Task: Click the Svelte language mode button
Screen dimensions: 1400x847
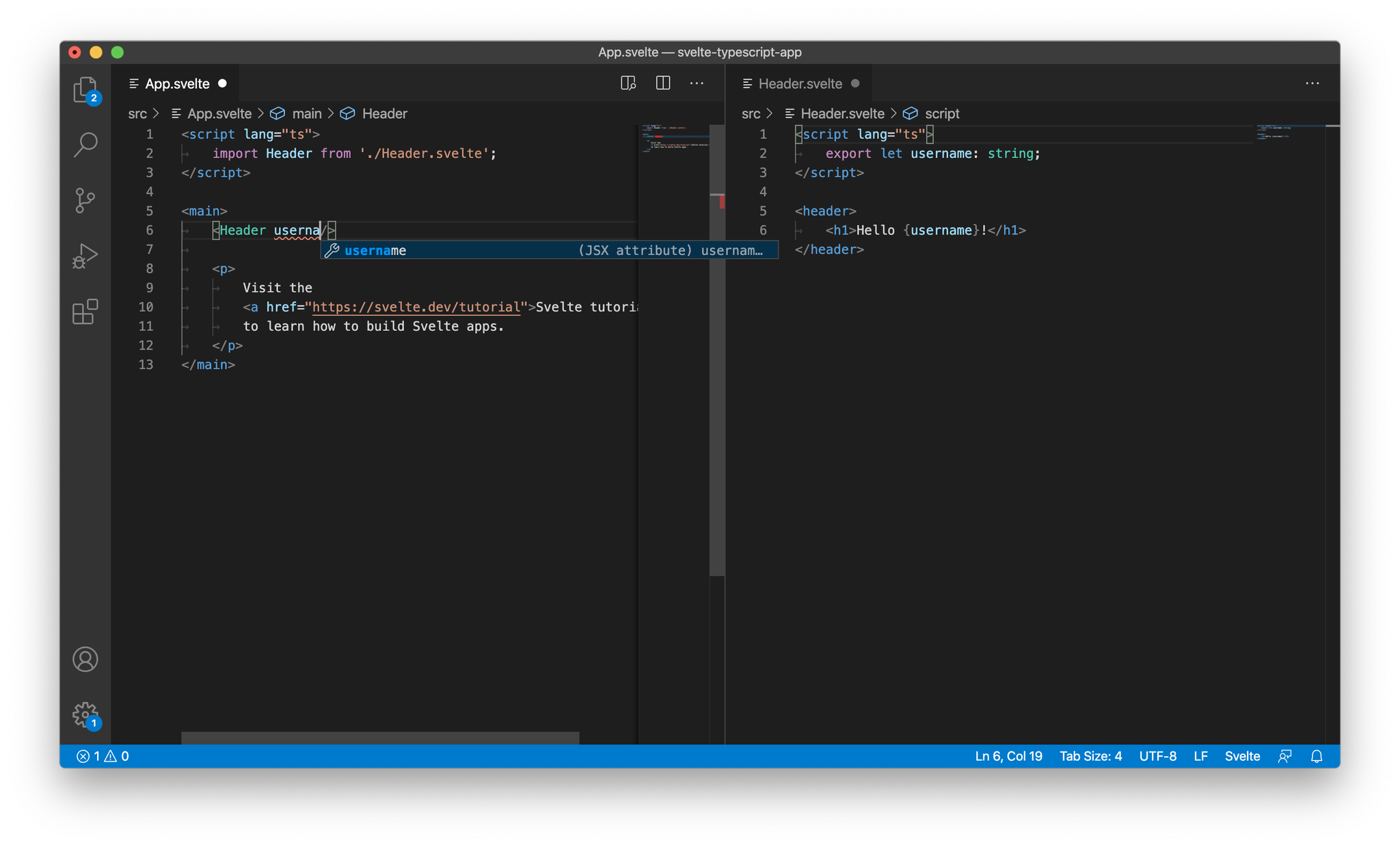Action: coord(1241,756)
